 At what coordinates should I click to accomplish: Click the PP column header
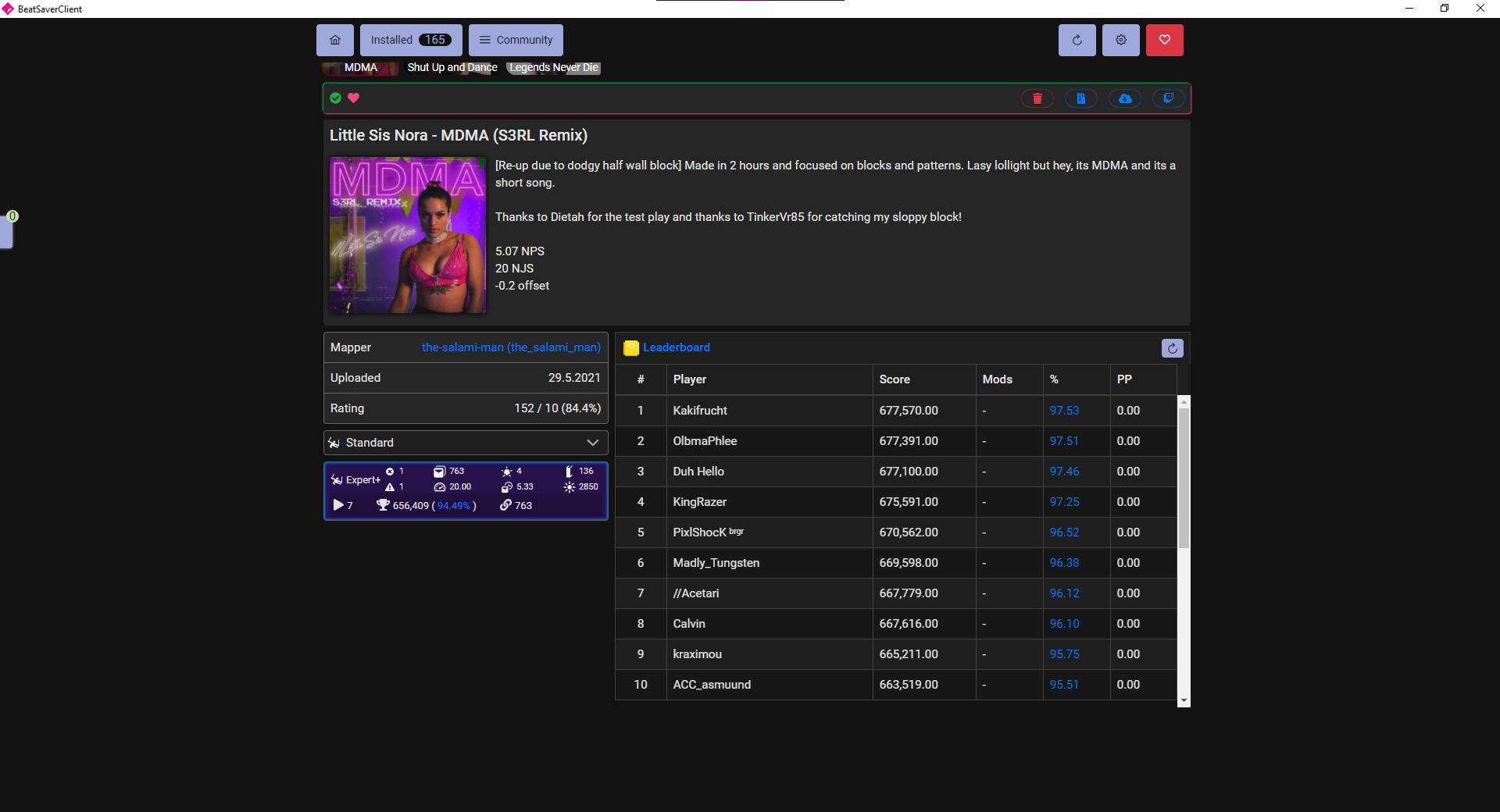(1144, 379)
